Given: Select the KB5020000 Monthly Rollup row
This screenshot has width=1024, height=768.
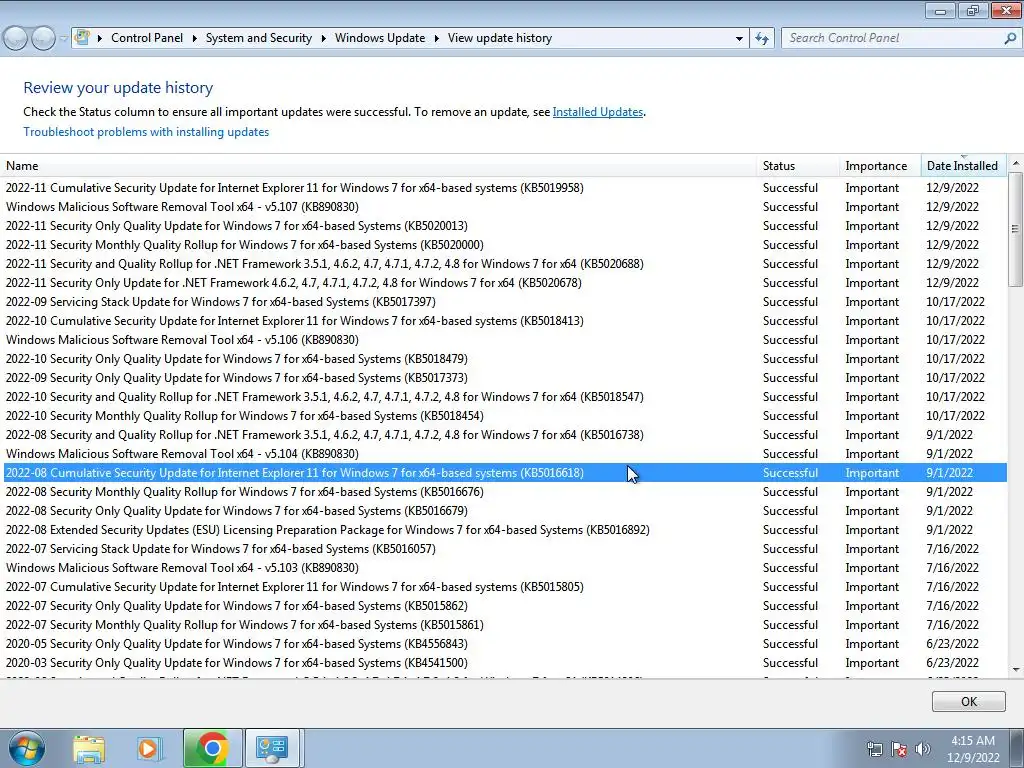Looking at the screenshot, I should (x=505, y=245).
